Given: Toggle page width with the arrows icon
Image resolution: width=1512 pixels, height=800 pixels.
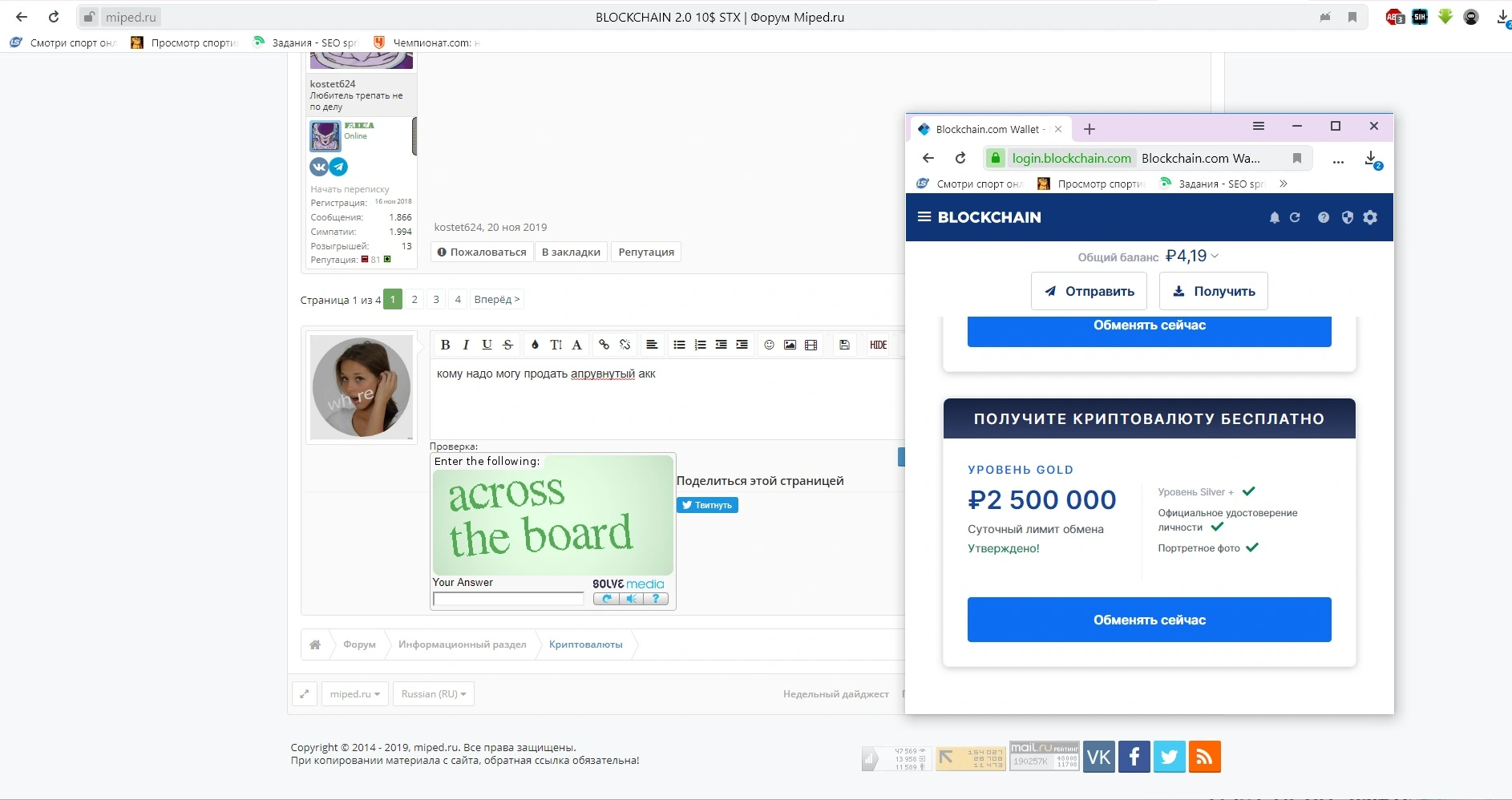Looking at the screenshot, I should click(x=305, y=694).
